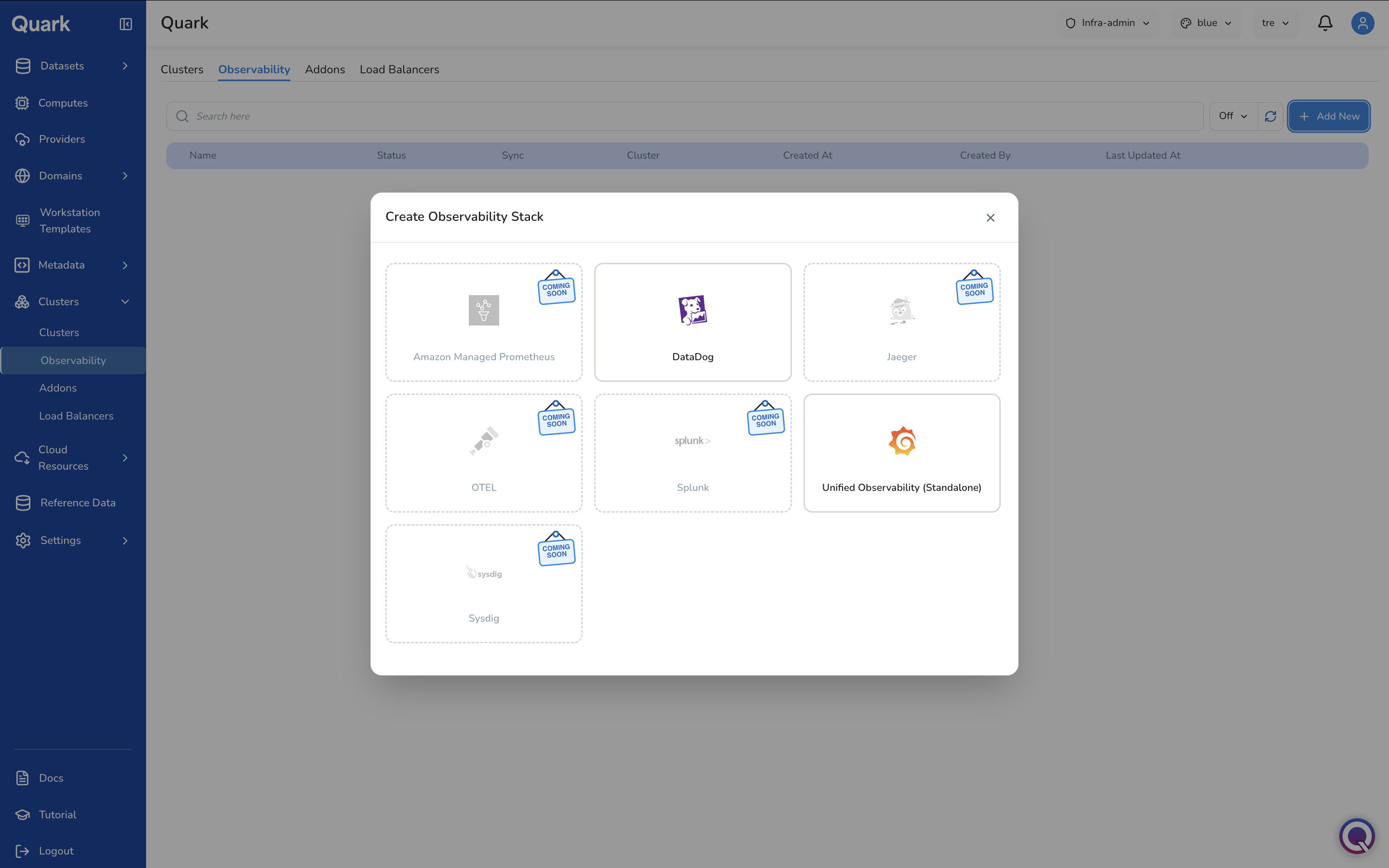The width and height of the screenshot is (1389, 868).
Task: Click the Cluster column header
Action: 643,156
